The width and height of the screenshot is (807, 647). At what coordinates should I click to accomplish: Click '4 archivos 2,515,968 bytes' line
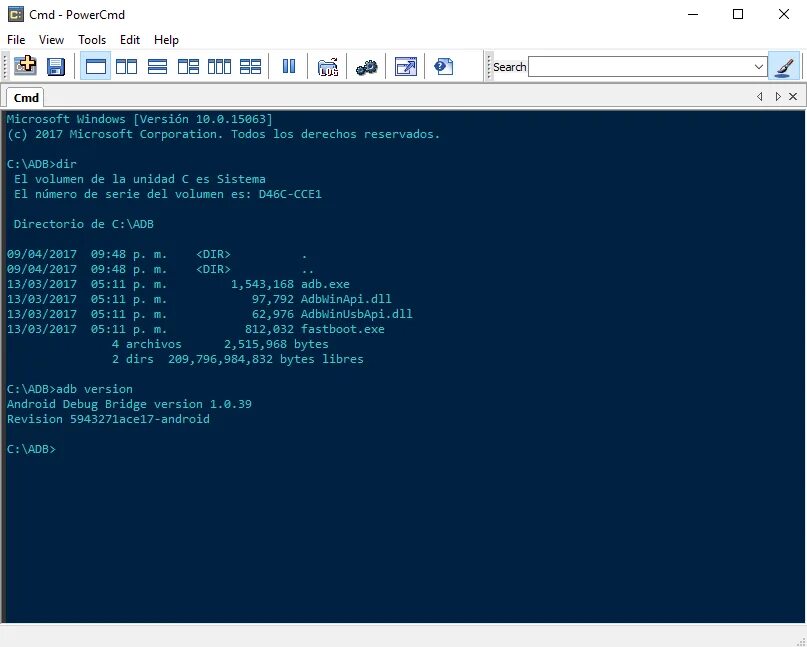pyautogui.click(x=220, y=344)
